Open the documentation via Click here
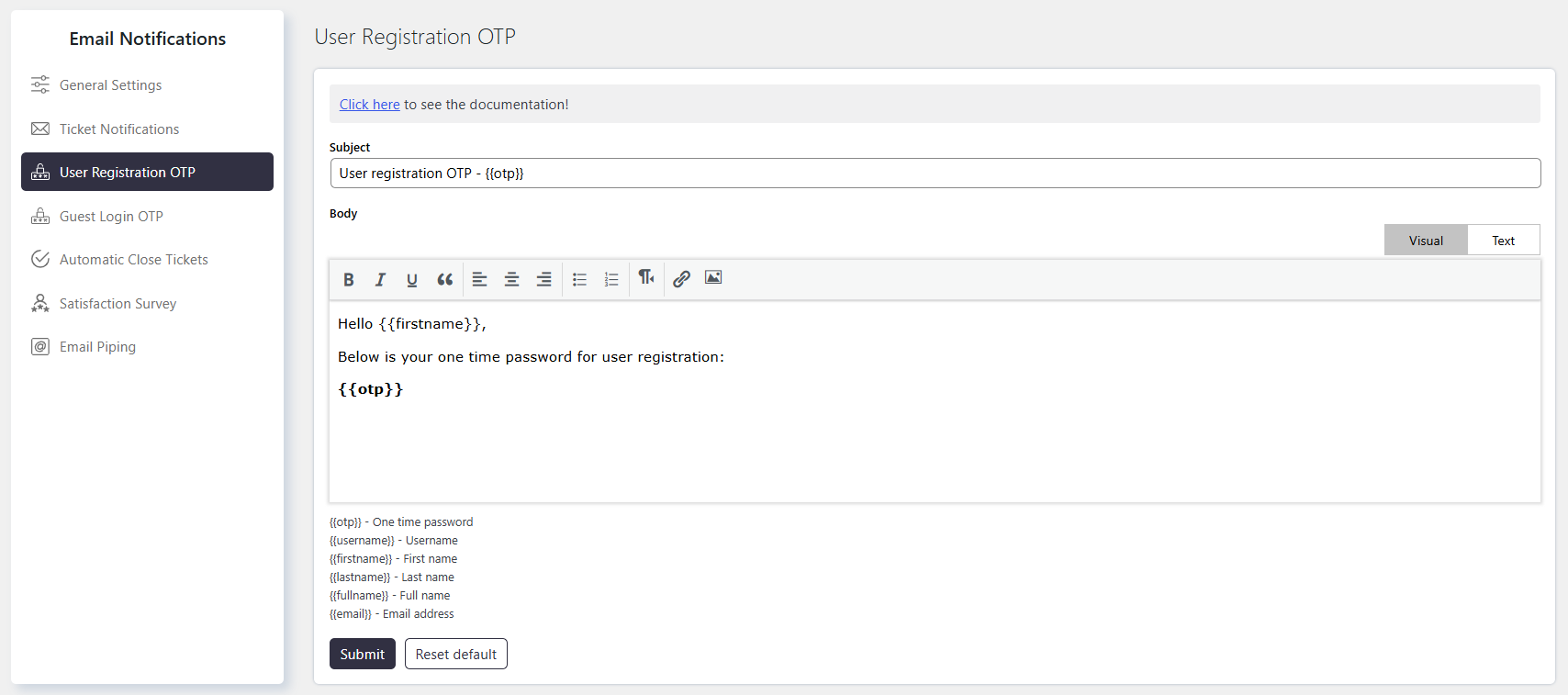This screenshot has width=1568, height=695. (x=370, y=105)
